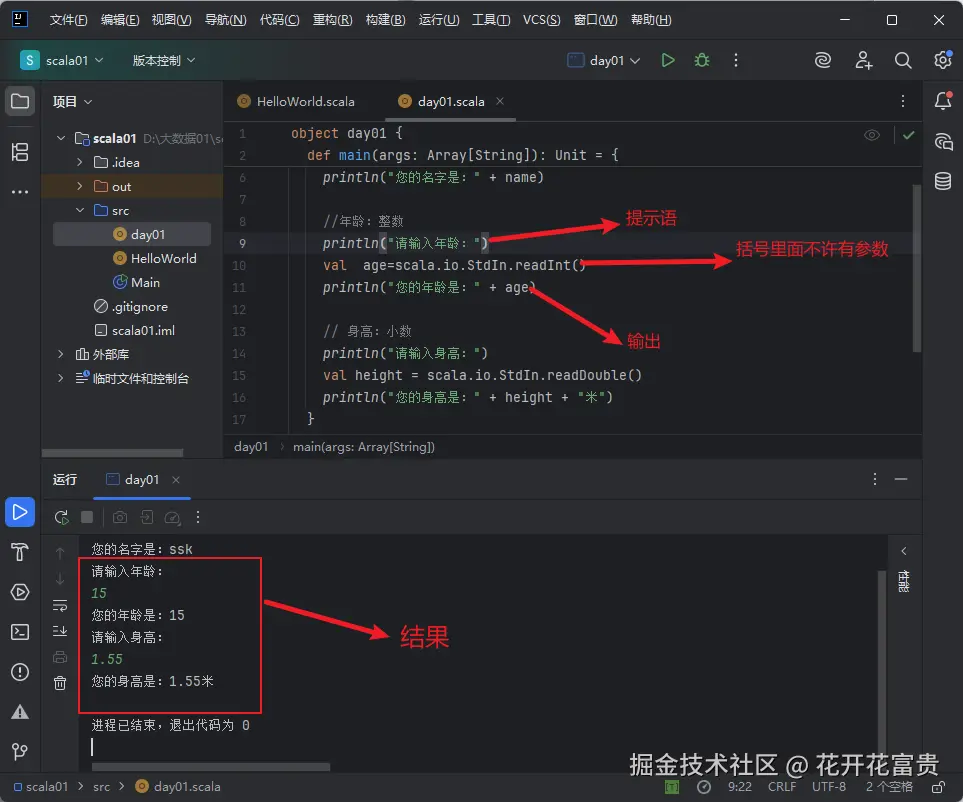Open Code With Me user icon
Viewport: 963px width, 802px height.
pos(864,60)
